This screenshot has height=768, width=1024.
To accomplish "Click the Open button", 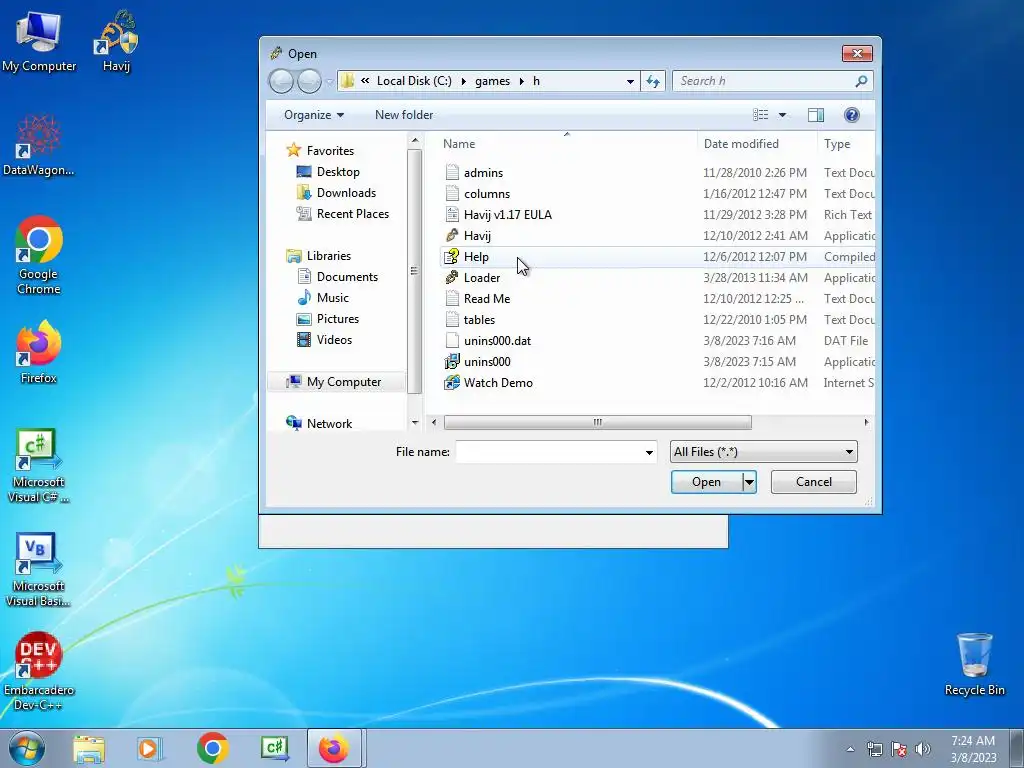I will point(707,482).
